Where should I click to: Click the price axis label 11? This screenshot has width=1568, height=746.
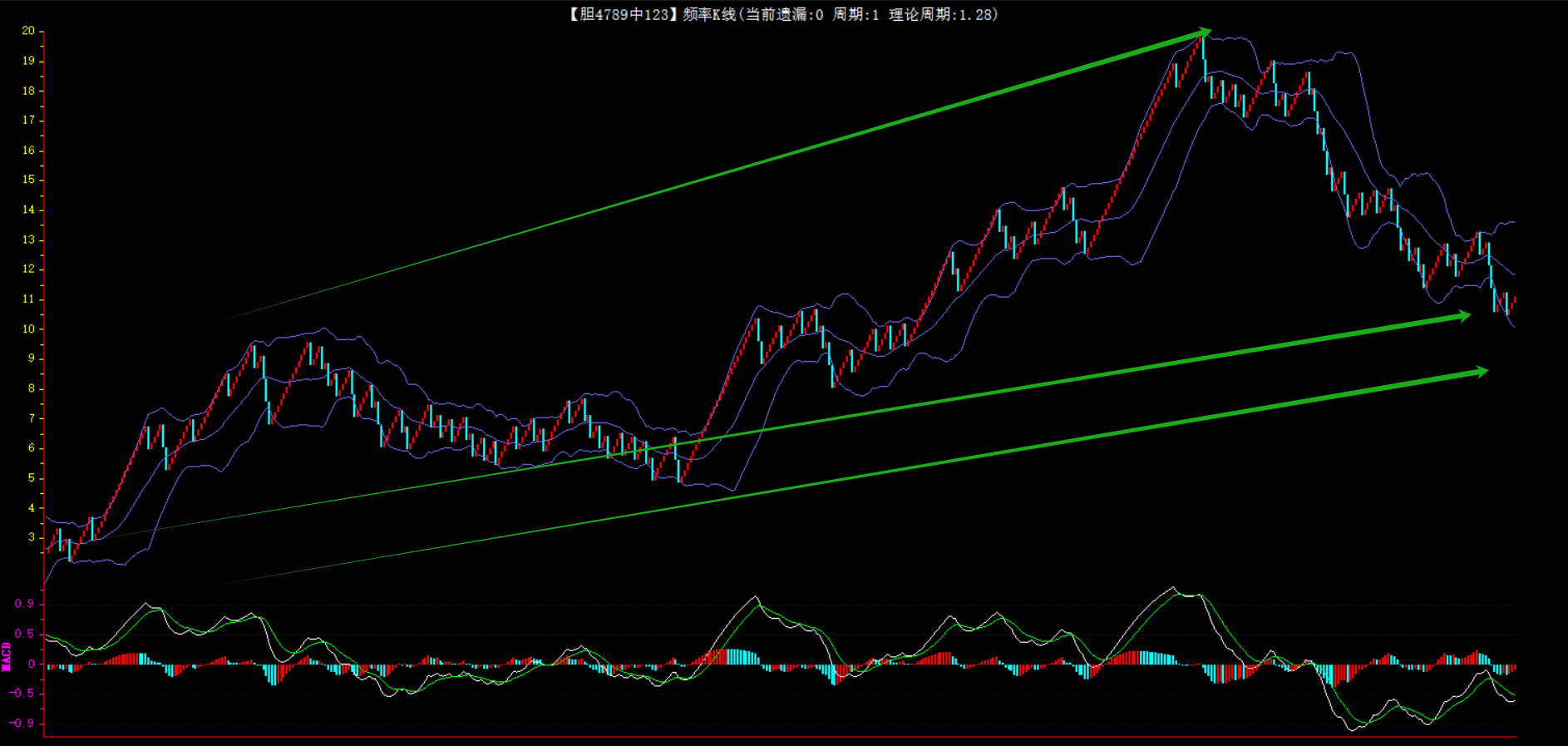tap(28, 299)
